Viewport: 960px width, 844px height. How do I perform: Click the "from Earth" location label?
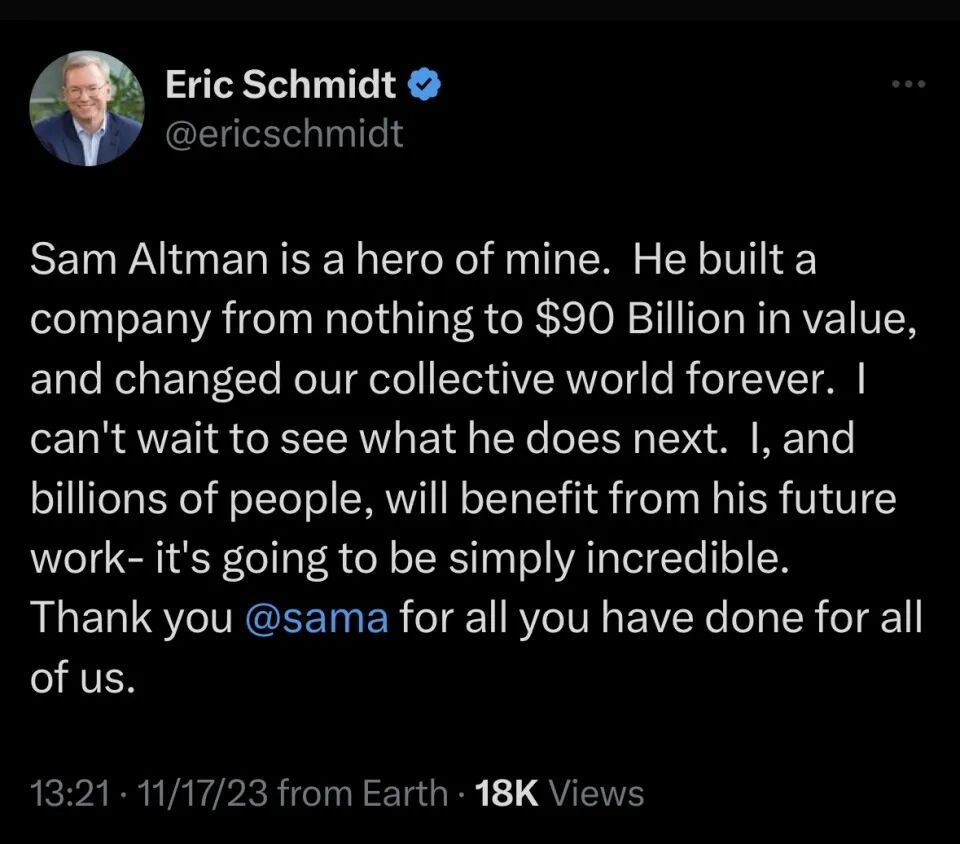pyautogui.click(x=362, y=794)
